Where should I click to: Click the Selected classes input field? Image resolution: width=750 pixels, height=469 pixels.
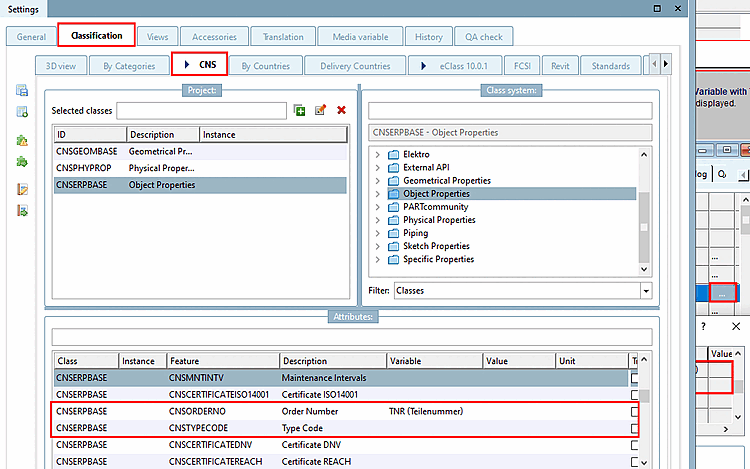(x=201, y=110)
